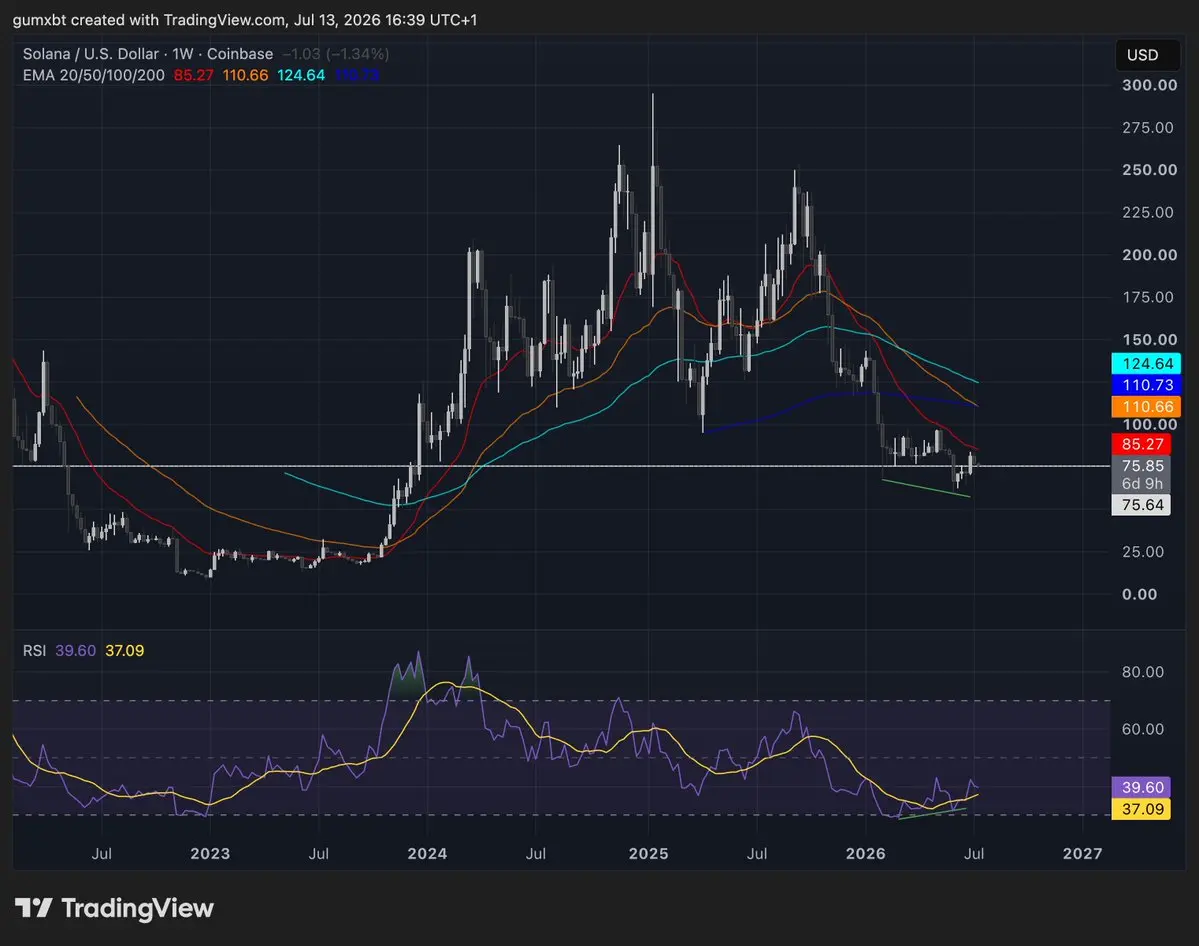Click the 2023 label on time axis

coord(210,853)
